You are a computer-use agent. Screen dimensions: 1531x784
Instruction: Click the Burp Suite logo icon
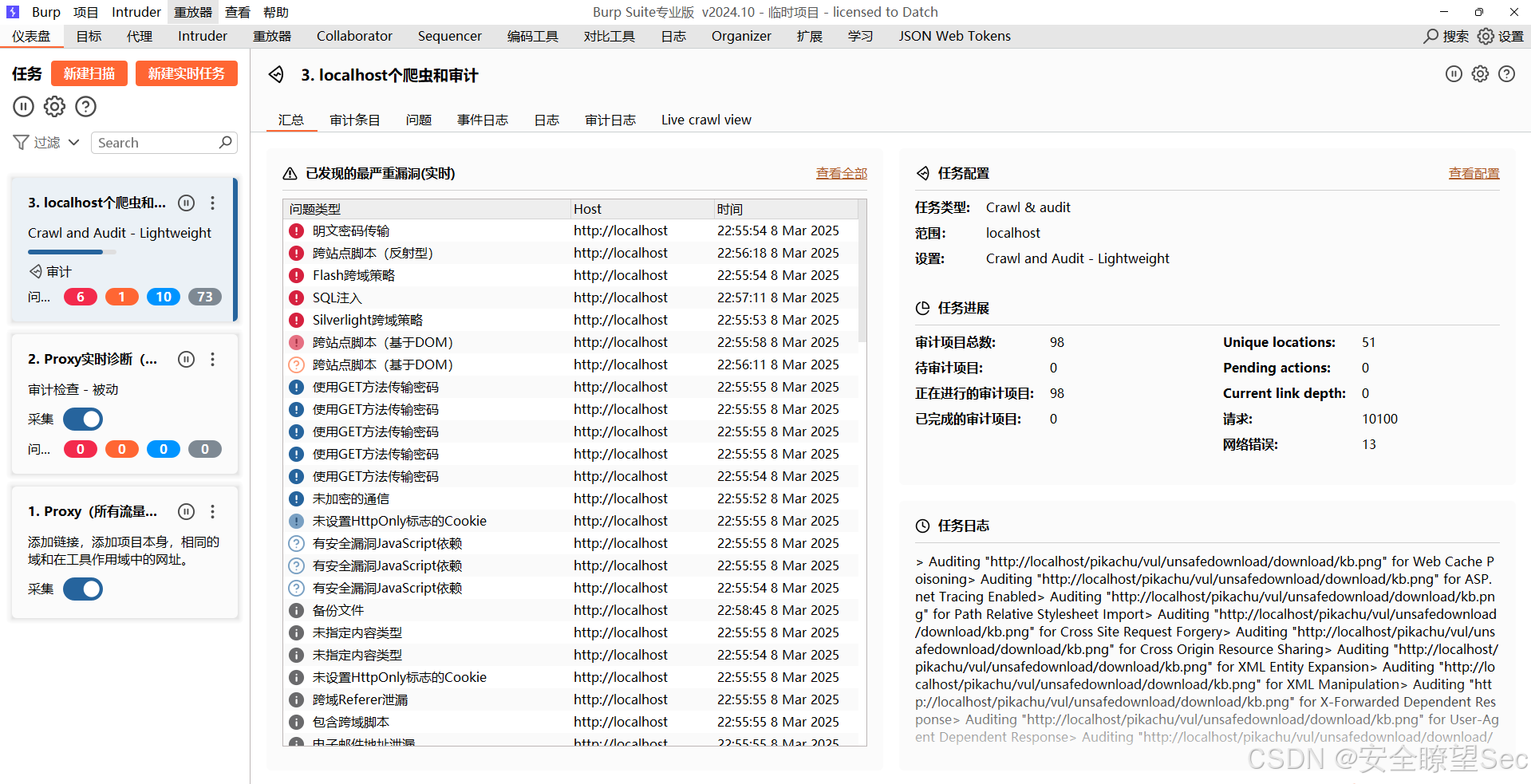[13, 12]
